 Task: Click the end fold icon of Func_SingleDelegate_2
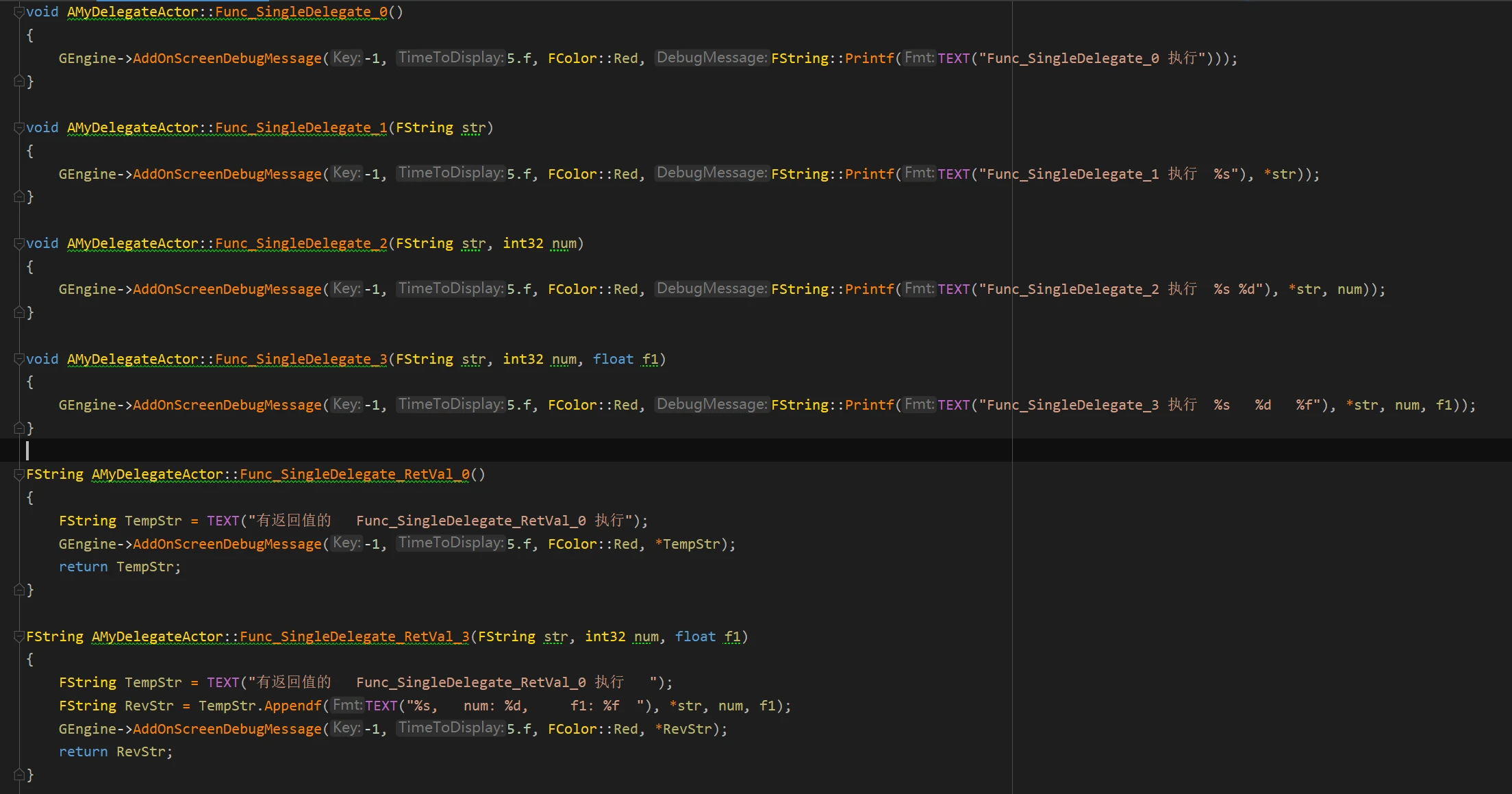[18, 313]
